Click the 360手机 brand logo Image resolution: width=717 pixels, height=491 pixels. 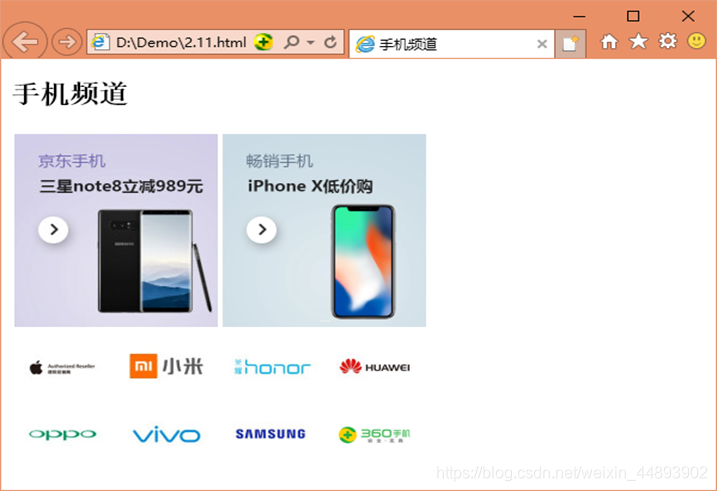(x=375, y=435)
